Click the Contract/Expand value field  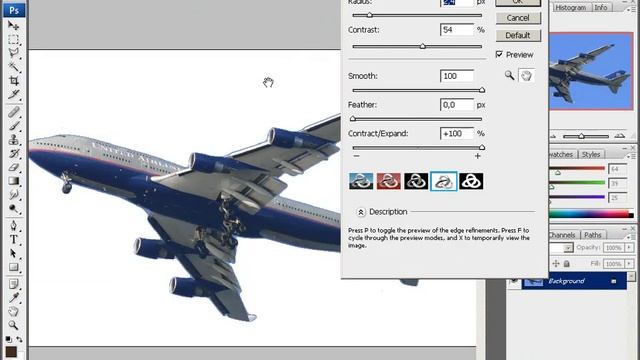[457, 133]
